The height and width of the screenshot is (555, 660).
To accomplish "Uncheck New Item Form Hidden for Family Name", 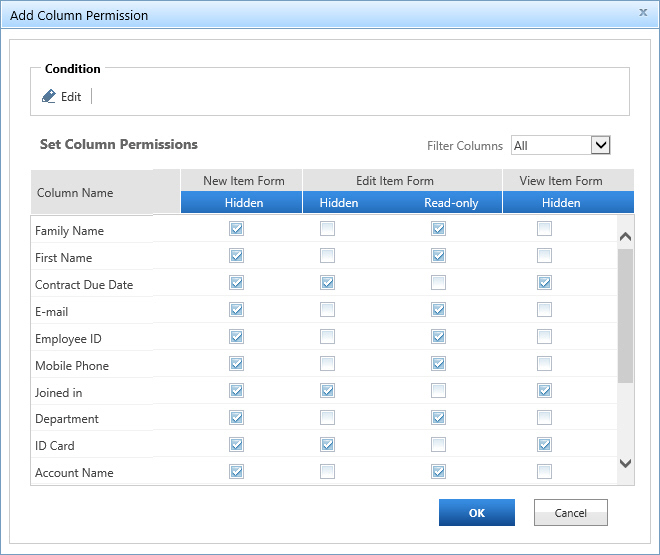I will click(236, 230).
